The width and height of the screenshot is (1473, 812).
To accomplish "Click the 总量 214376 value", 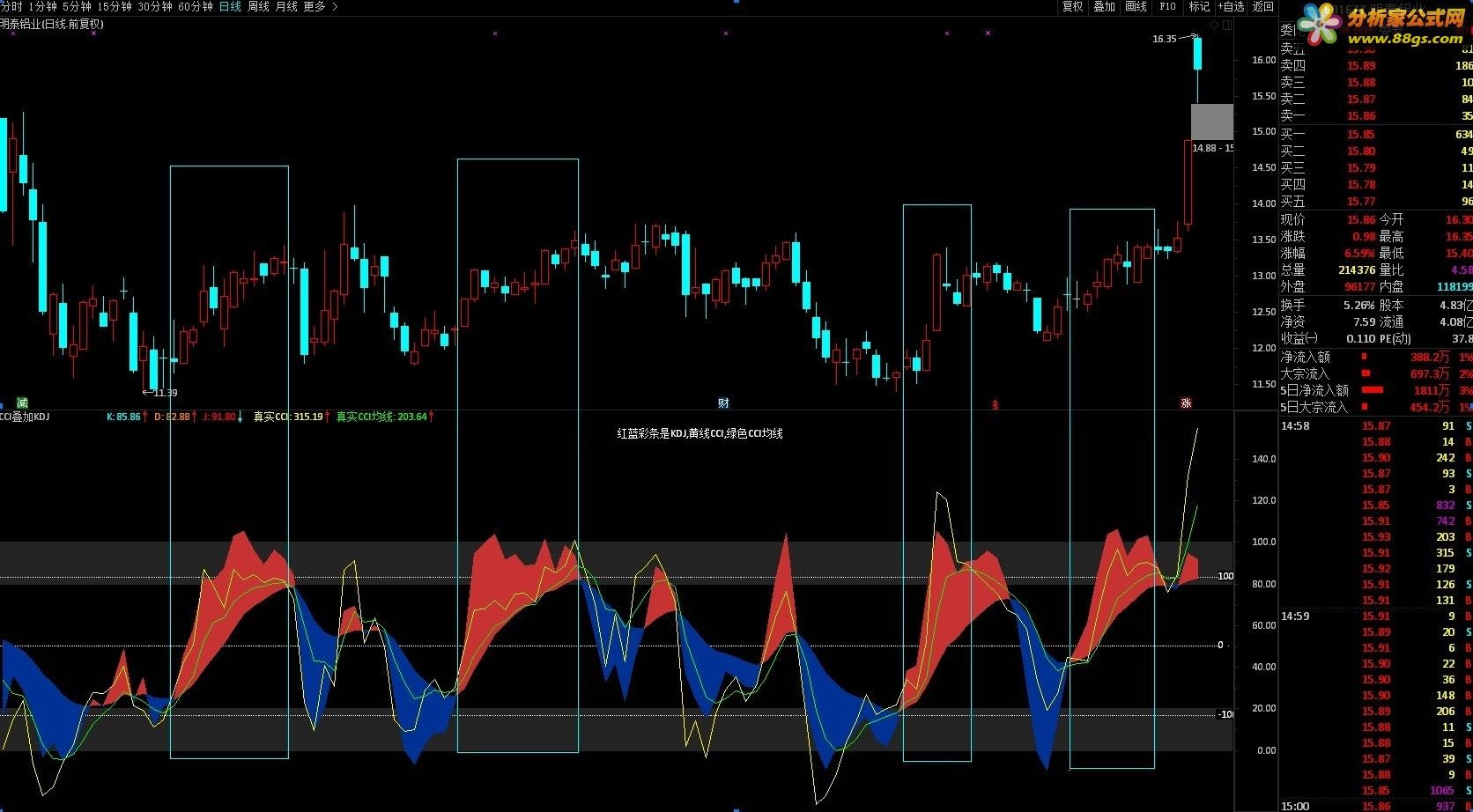I will point(1357,269).
